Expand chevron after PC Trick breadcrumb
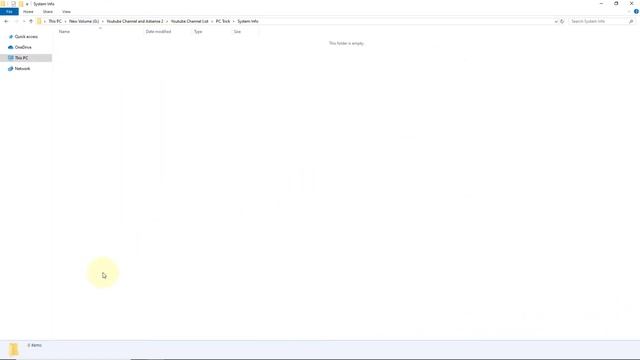 pos(233,21)
